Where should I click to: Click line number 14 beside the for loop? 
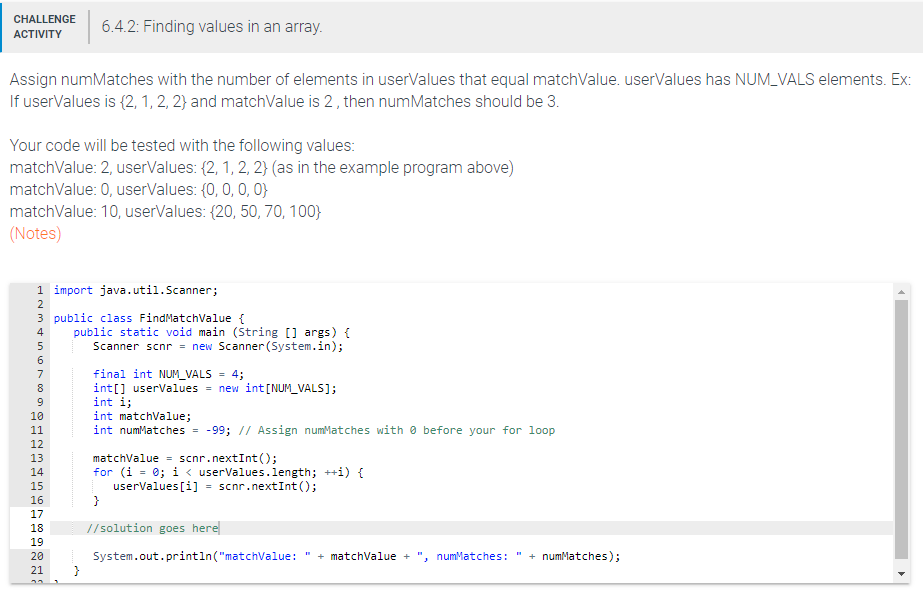pyautogui.click(x=38, y=472)
